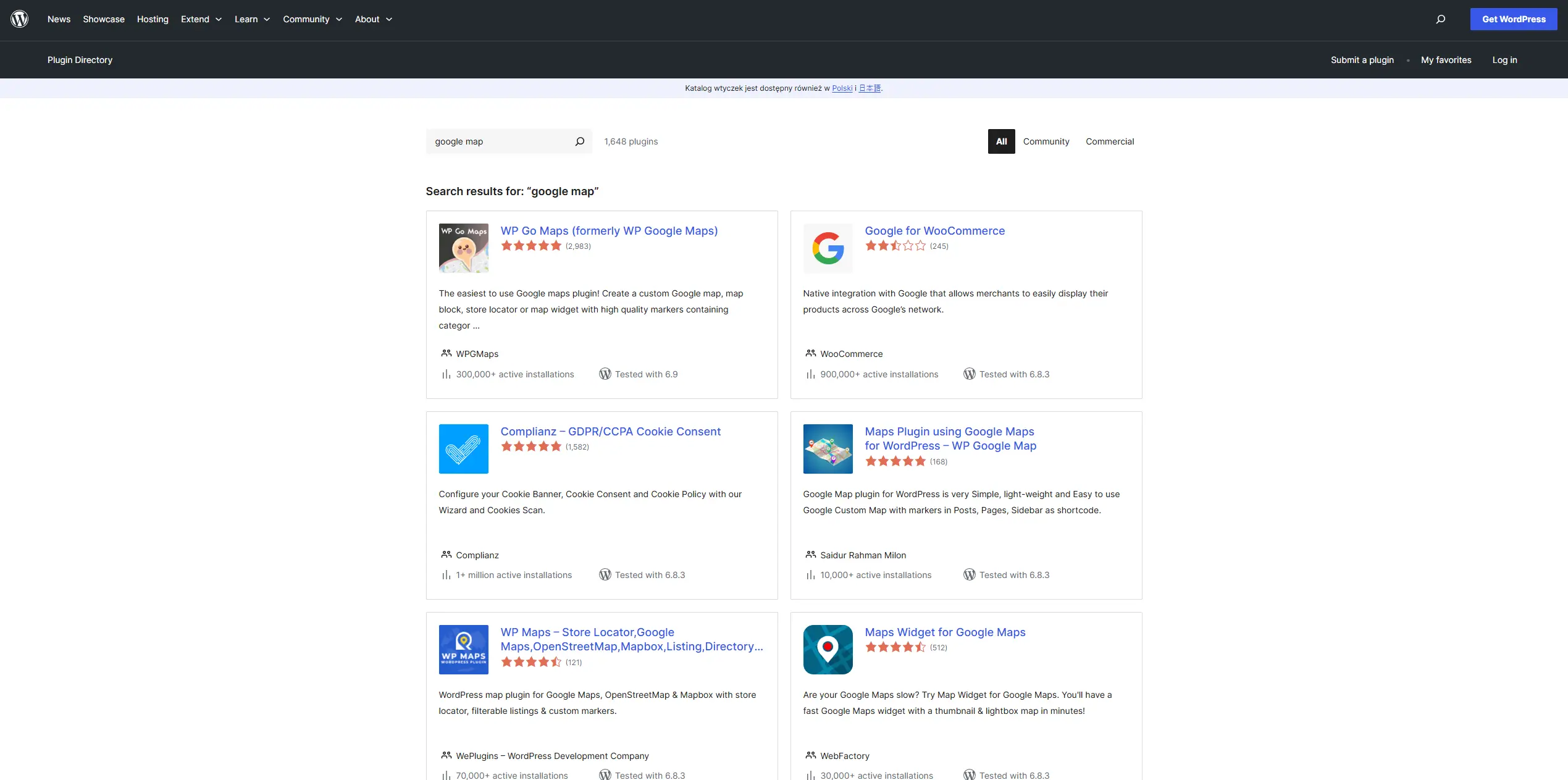Open the Showcase menu item
This screenshot has width=1568, height=780.
(104, 19)
